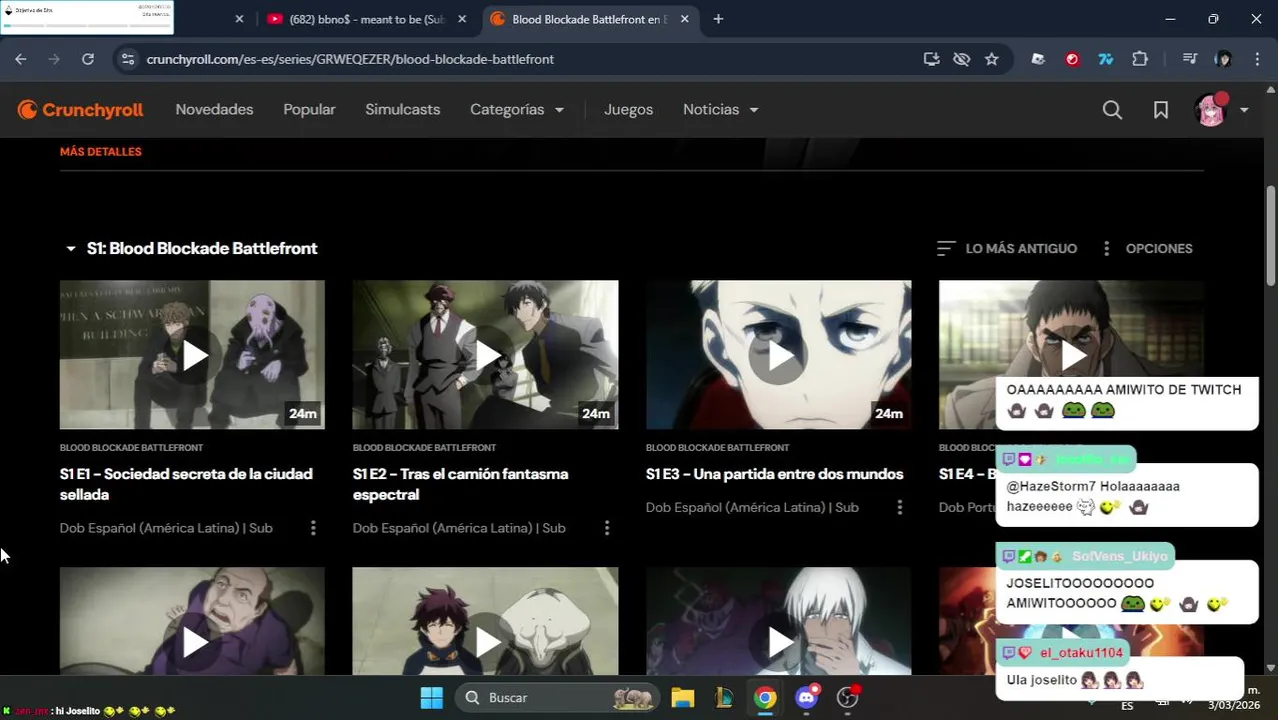The image size is (1278, 720).
Task: Click the MÁS DETALLES link
Action: point(100,152)
